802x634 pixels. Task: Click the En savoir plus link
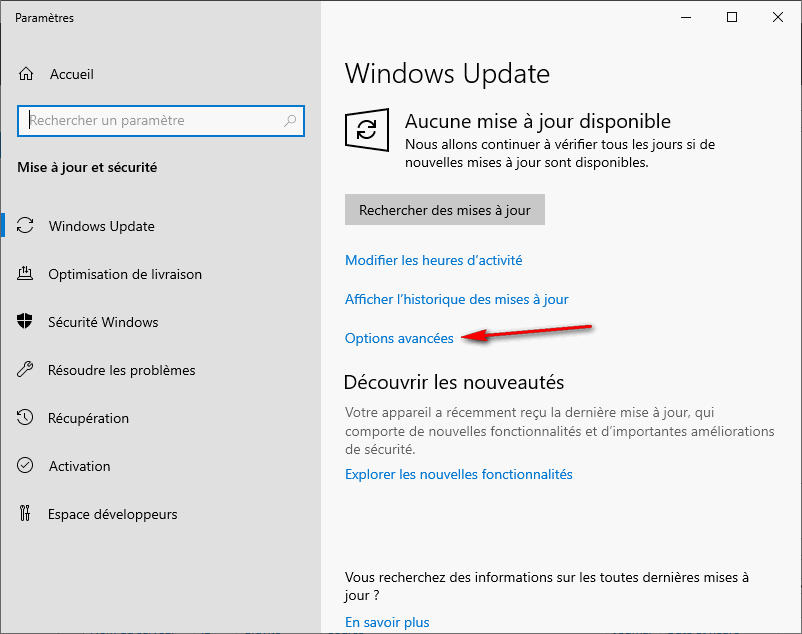click(x=387, y=622)
